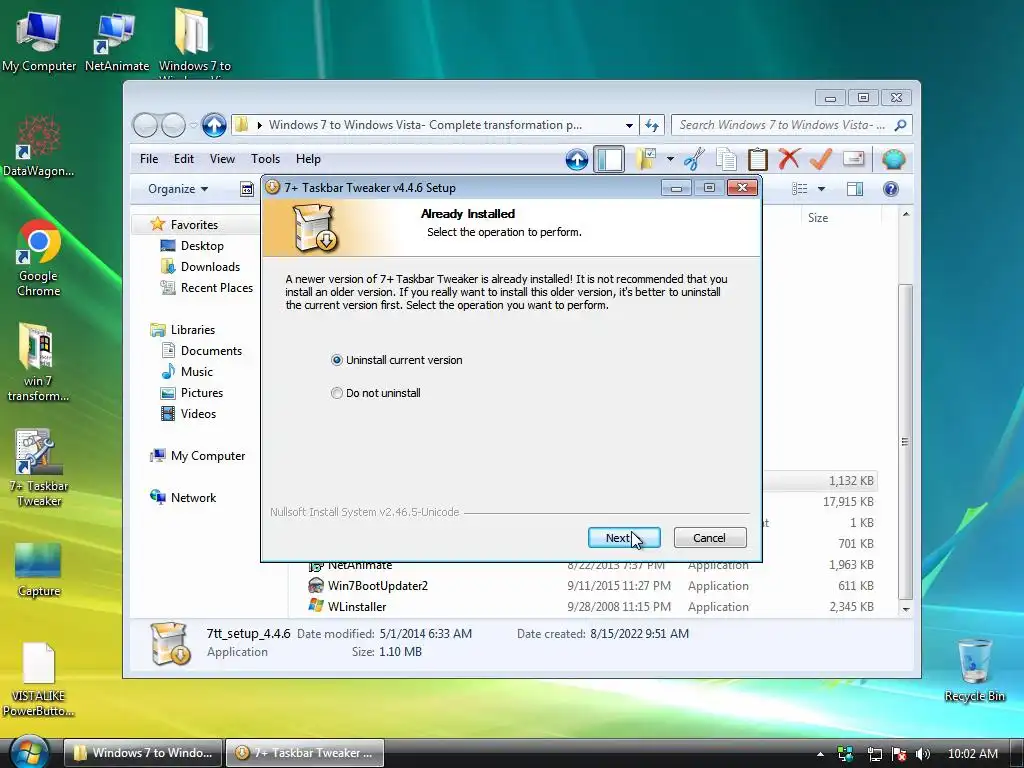Viewport: 1024px width, 768px height.
Task: Open Classic Shell settings shell icon
Action: coord(893,159)
